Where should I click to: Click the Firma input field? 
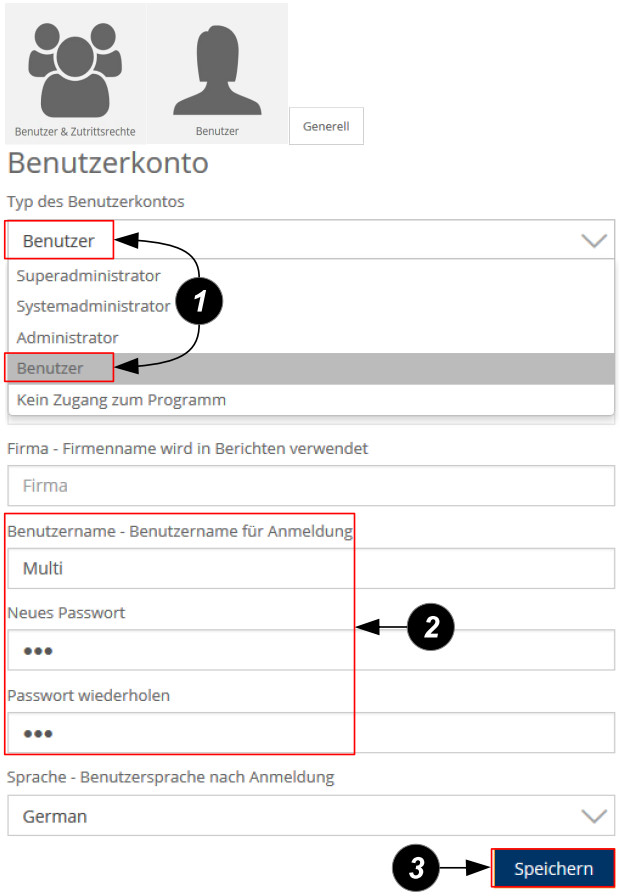click(310, 486)
